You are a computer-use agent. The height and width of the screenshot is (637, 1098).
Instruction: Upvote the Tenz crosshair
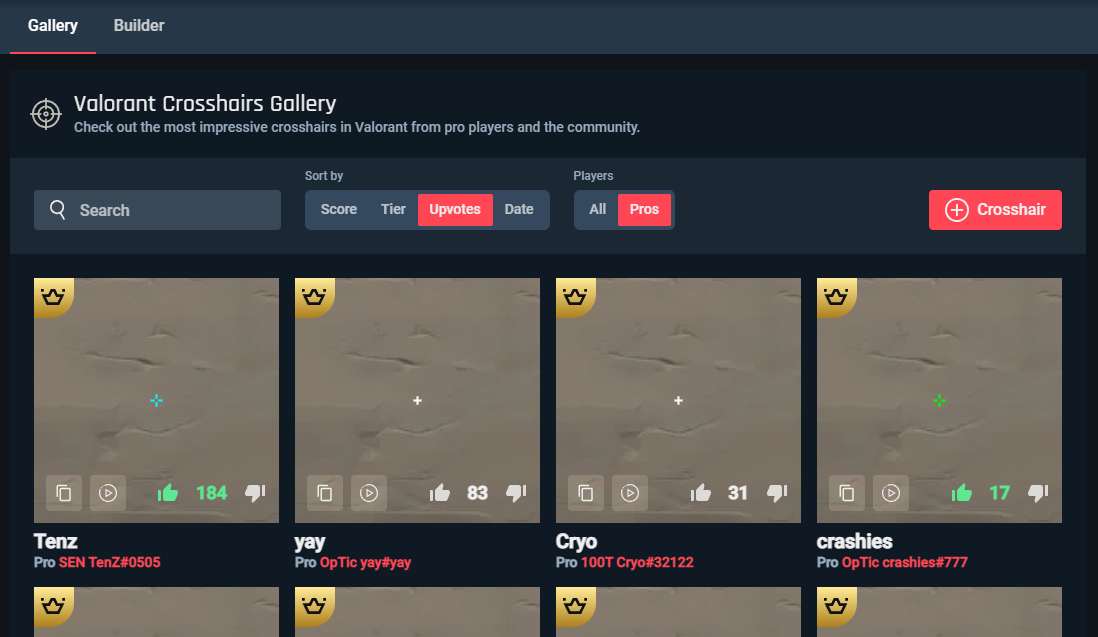pyautogui.click(x=168, y=493)
